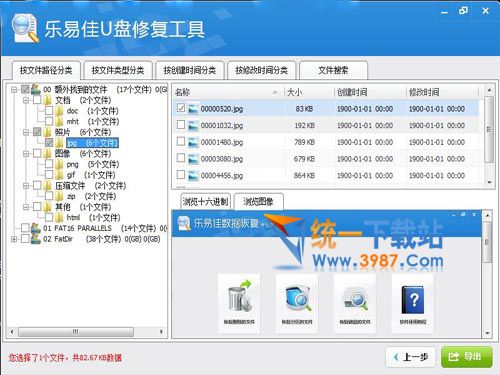Collapse the 文档 tree node
The width and height of the screenshot is (500, 375).
26,100
